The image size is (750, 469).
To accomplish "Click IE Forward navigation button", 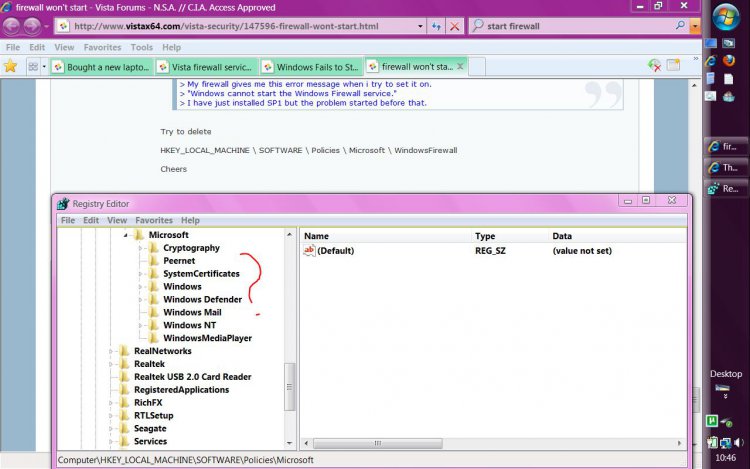I will (x=32, y=26).
